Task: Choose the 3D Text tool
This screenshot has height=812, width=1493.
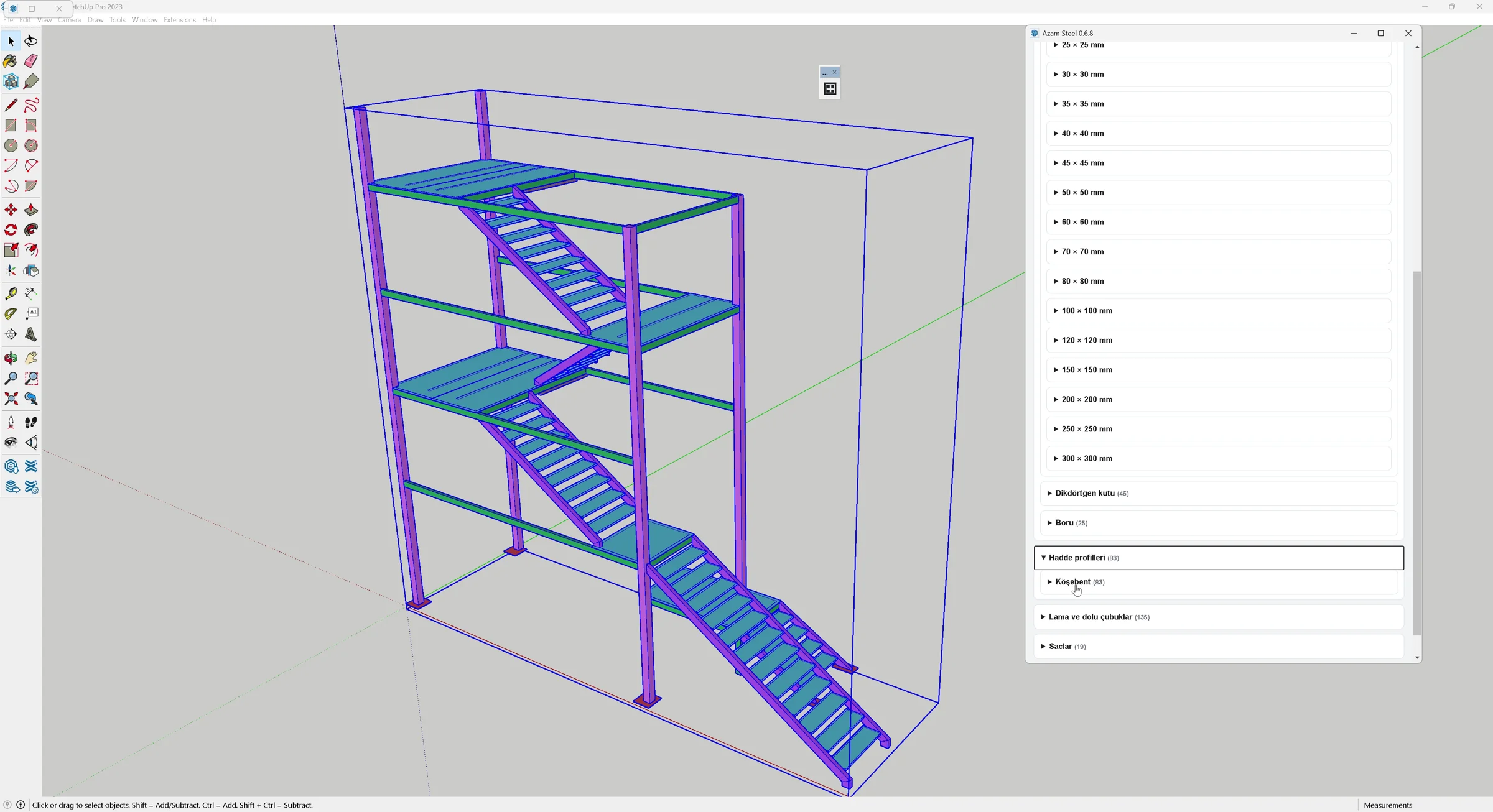Action: click(x=31, y=334)
